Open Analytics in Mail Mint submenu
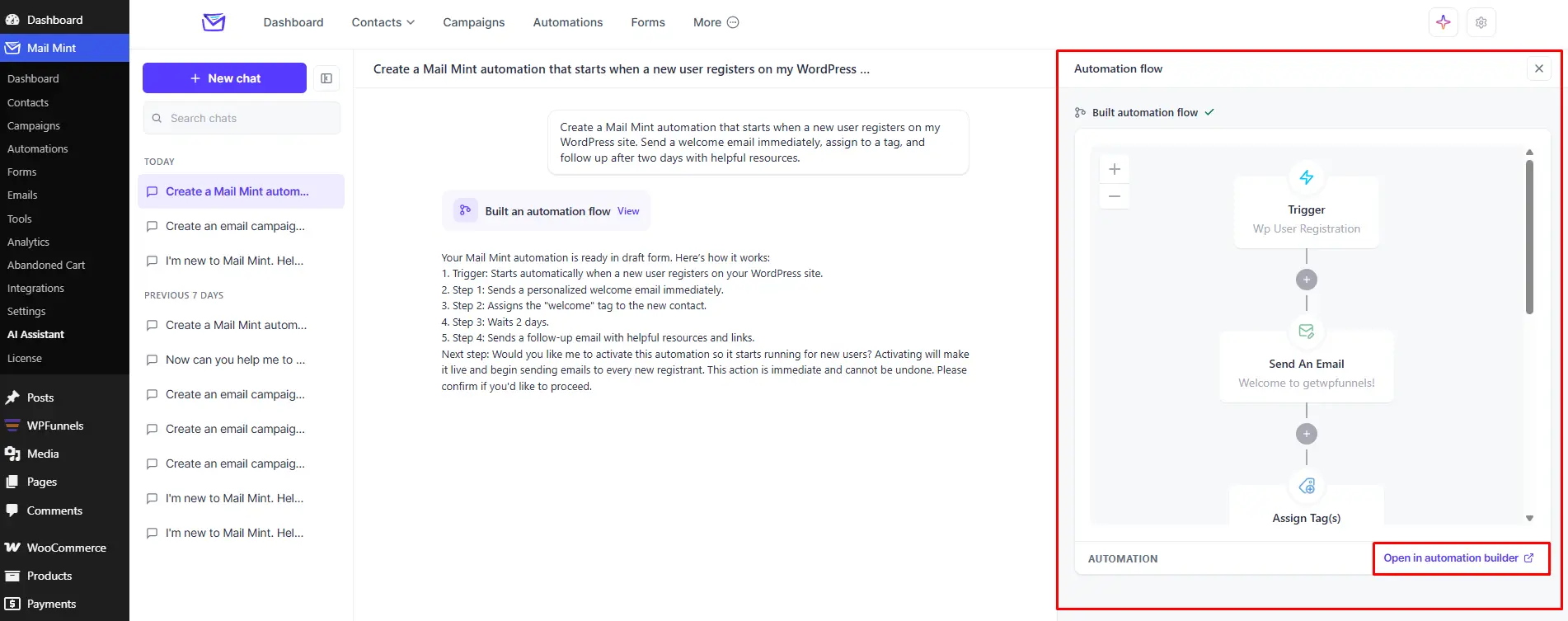The width and height of the screenshot is (1568, 621). [x=28, y=242]
